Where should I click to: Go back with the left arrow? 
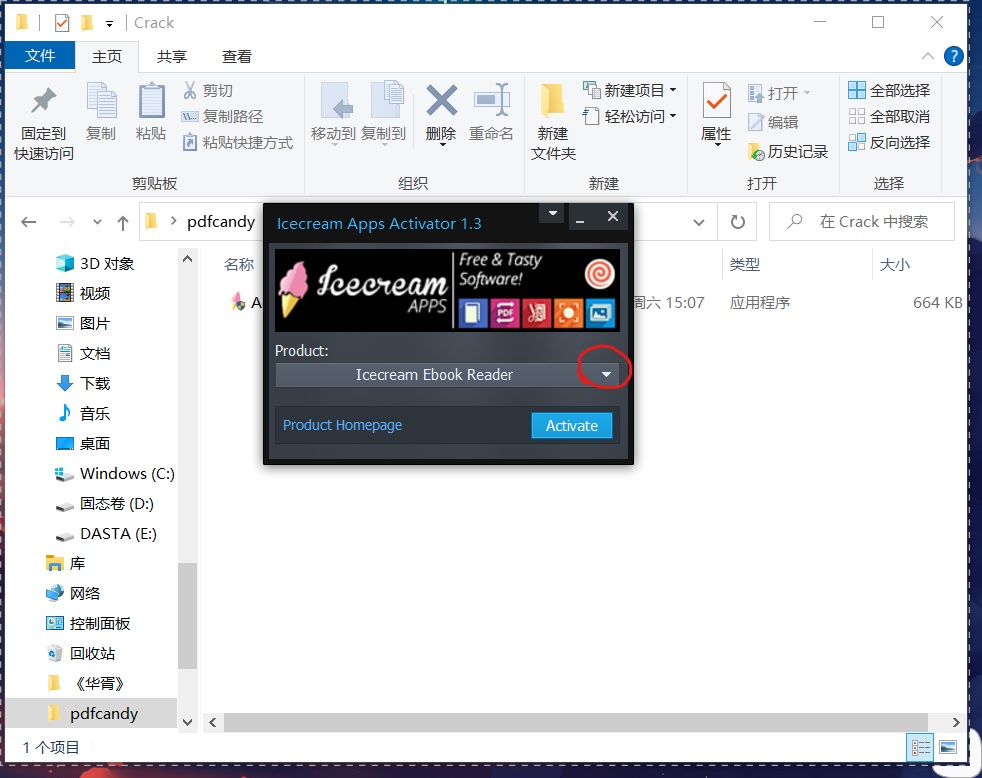point(29,222)
